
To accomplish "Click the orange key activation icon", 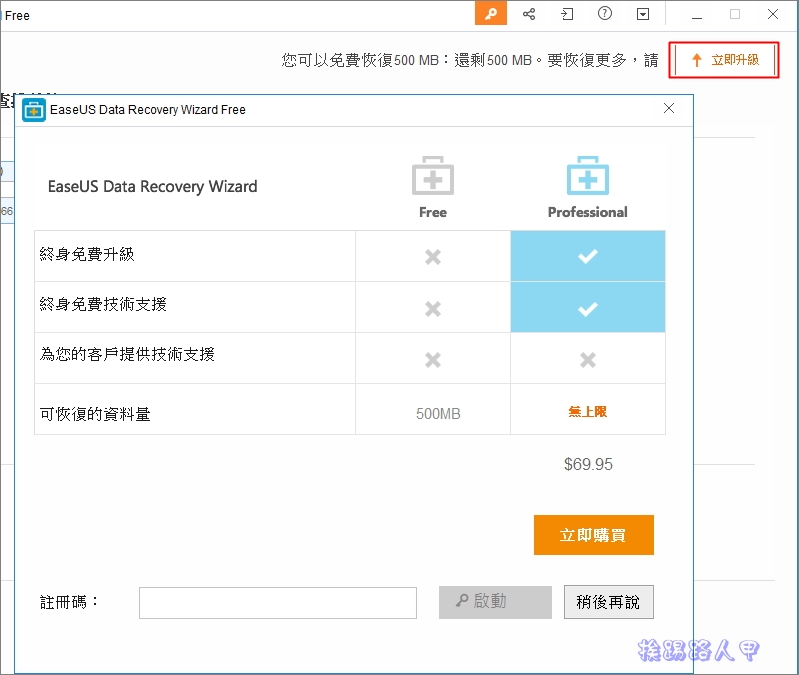I will [x=491, y=13].
